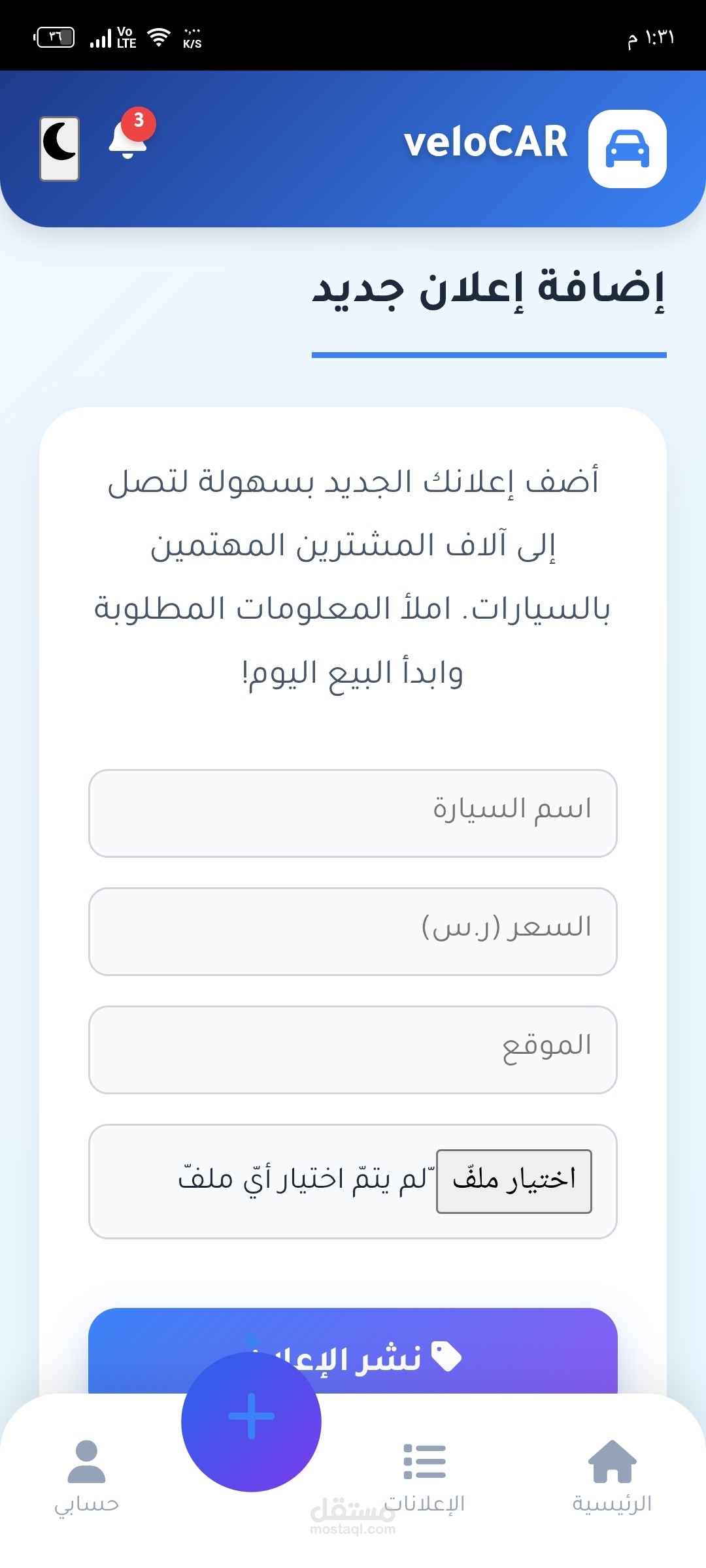The image size is (706, 1568).
Task: Switch to the الإعلانات tab label
Action: point(424,1504)
